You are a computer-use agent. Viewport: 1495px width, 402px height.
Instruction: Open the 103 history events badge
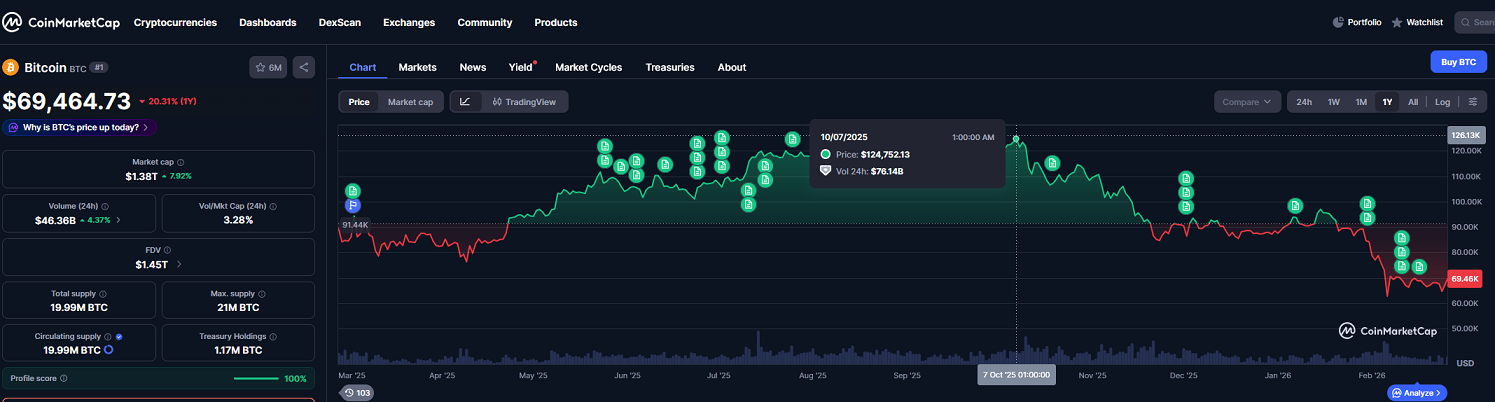(357, 393)
